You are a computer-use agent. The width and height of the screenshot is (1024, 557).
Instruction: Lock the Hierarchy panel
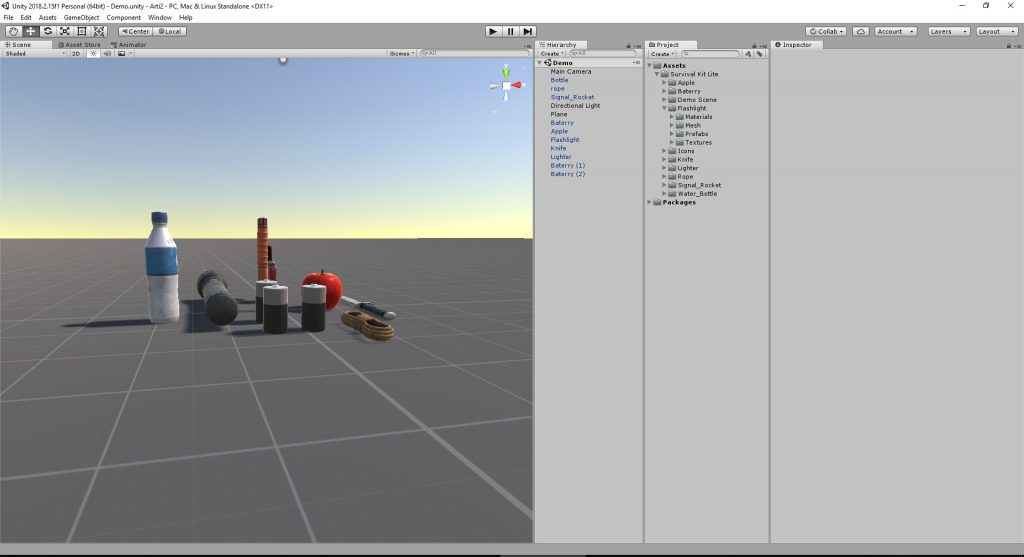tap(628, 46)
